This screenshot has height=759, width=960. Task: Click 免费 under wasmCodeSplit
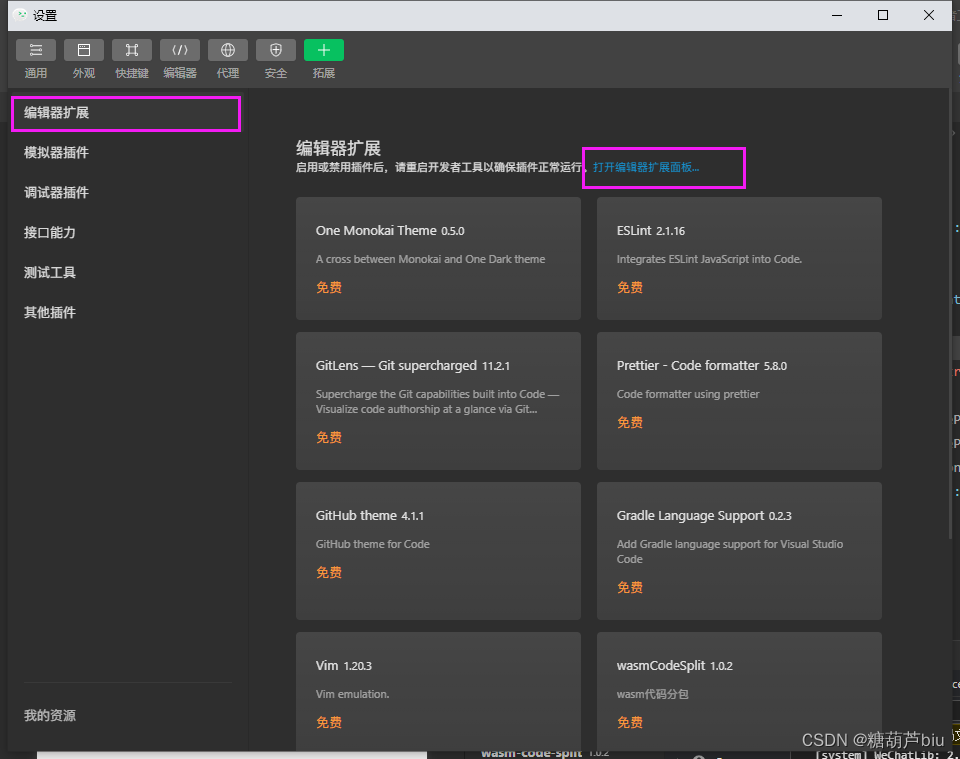tap(630, 722)
